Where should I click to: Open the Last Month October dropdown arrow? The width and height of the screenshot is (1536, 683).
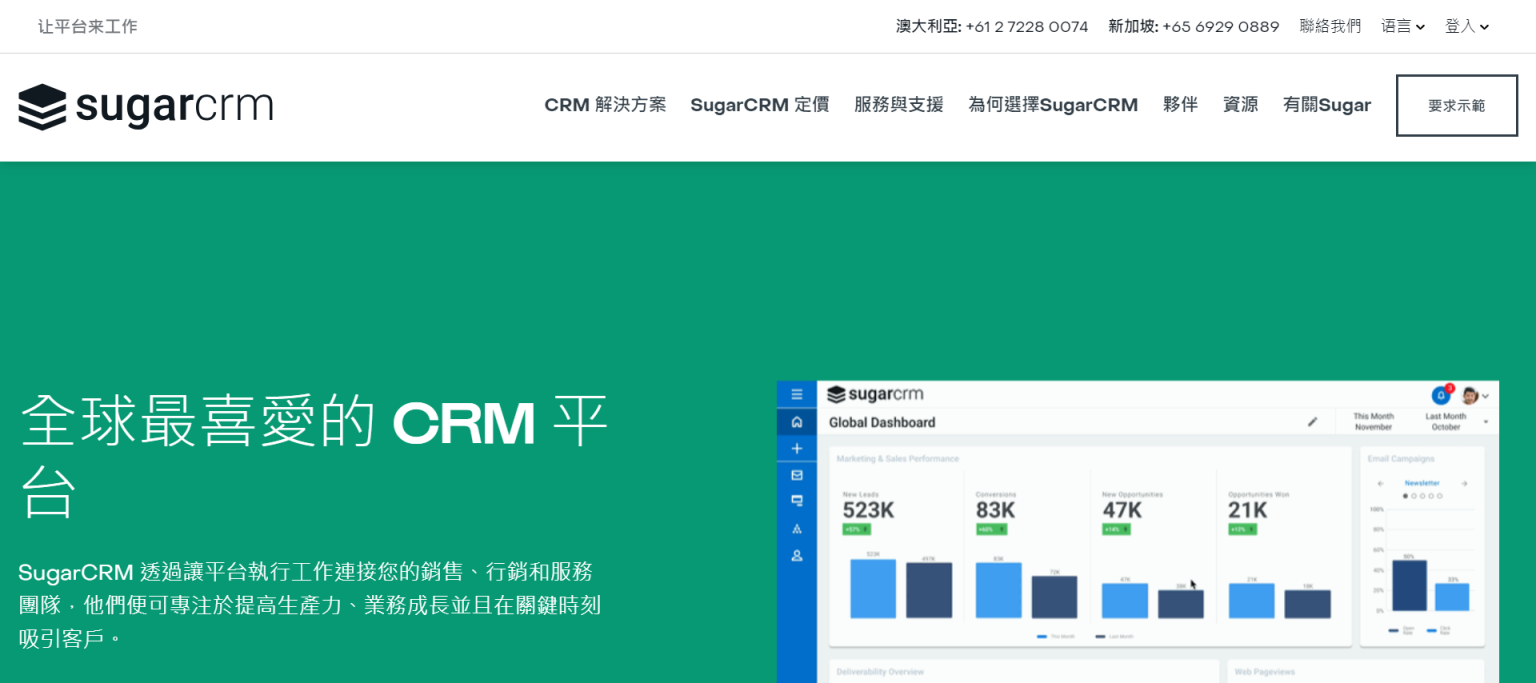click(x=1486, y=421)
